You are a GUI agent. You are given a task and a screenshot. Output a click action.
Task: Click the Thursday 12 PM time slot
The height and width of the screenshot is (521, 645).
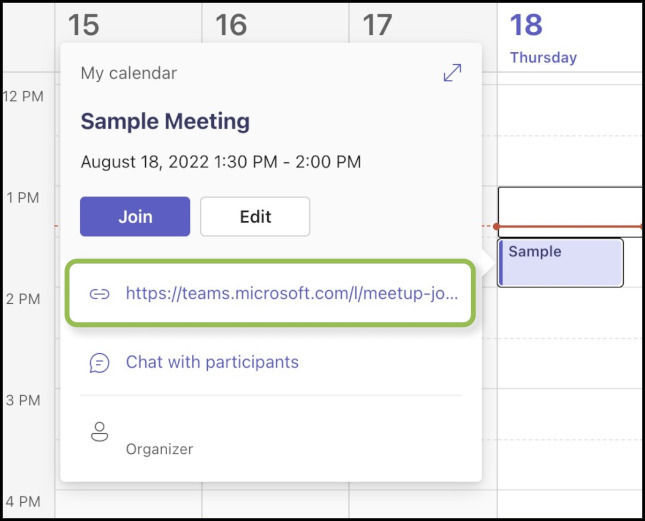click(570, 110)
